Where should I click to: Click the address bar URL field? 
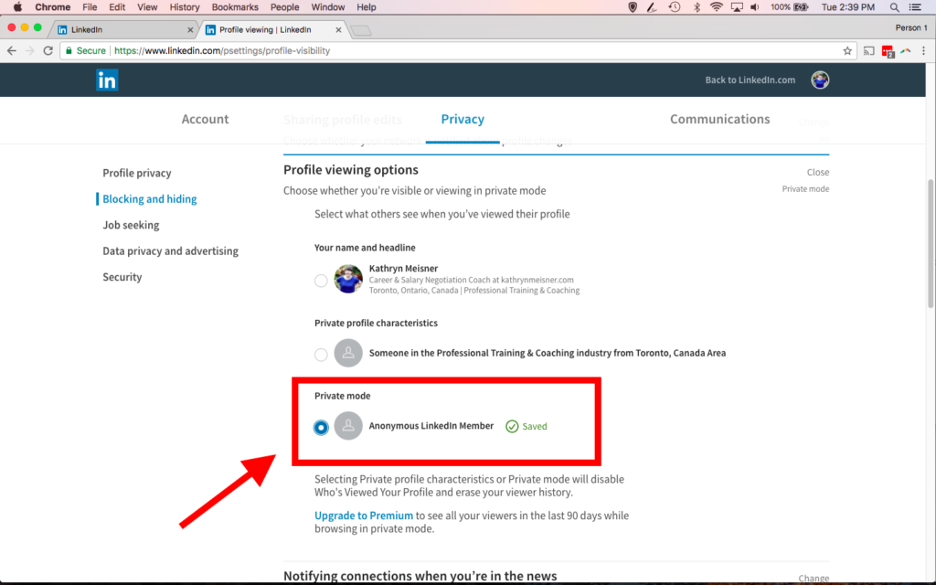[460, 51]
